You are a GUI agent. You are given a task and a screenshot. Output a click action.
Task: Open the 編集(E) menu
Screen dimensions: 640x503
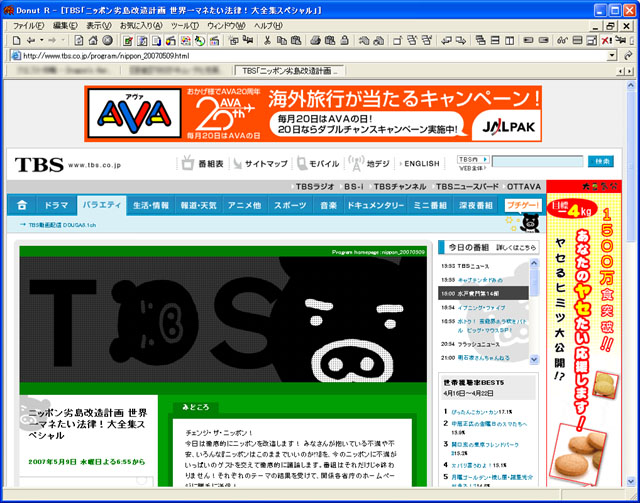(65, 26)
